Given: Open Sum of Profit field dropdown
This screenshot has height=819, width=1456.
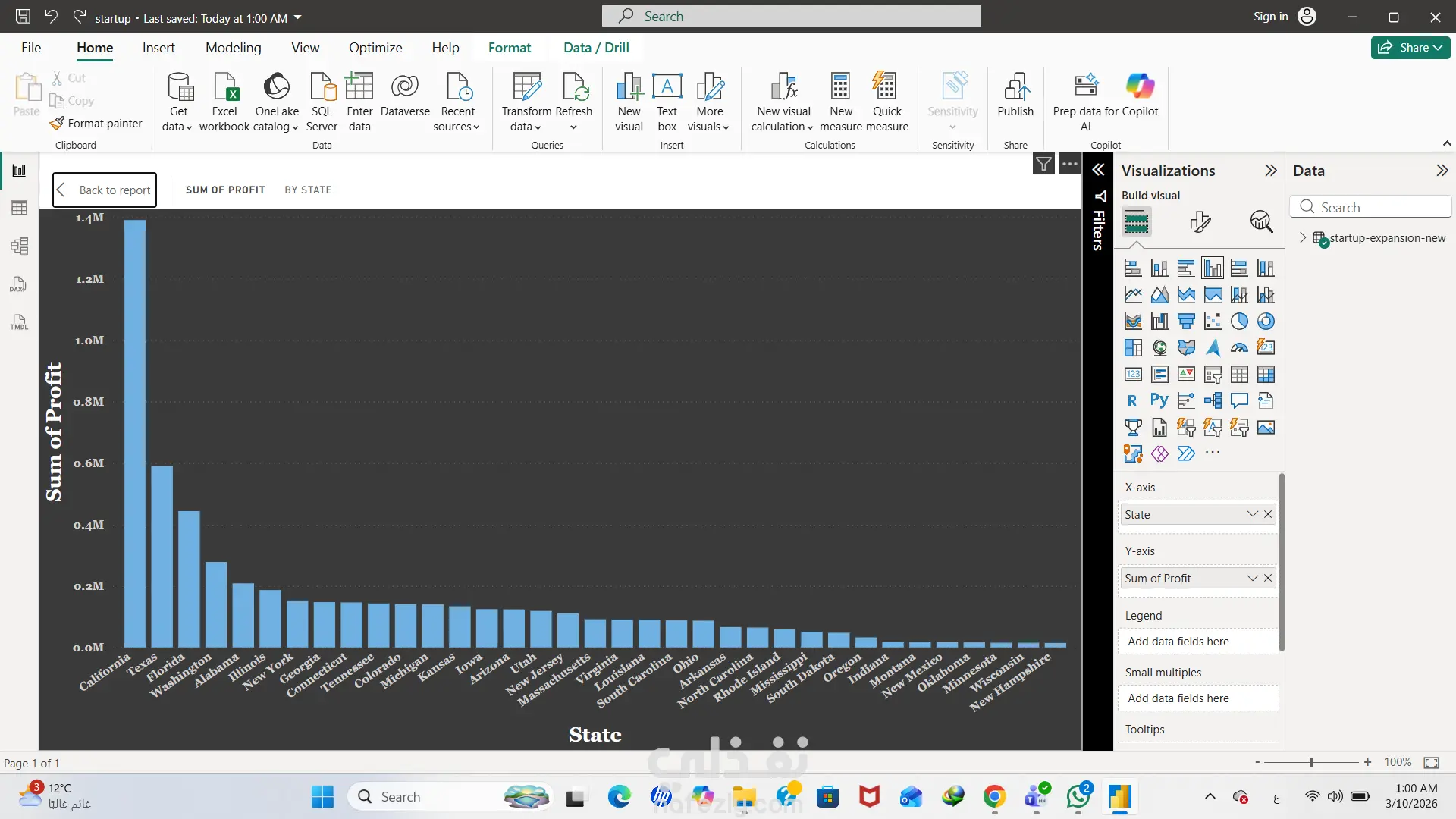Looking at the screenshot, I should click(1252, 578).
